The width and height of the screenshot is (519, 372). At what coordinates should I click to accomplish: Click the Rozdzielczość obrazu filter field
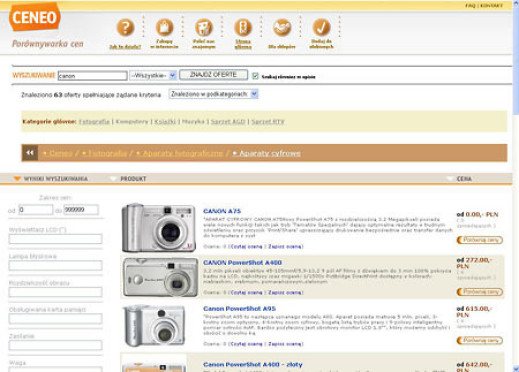(55, 292)
